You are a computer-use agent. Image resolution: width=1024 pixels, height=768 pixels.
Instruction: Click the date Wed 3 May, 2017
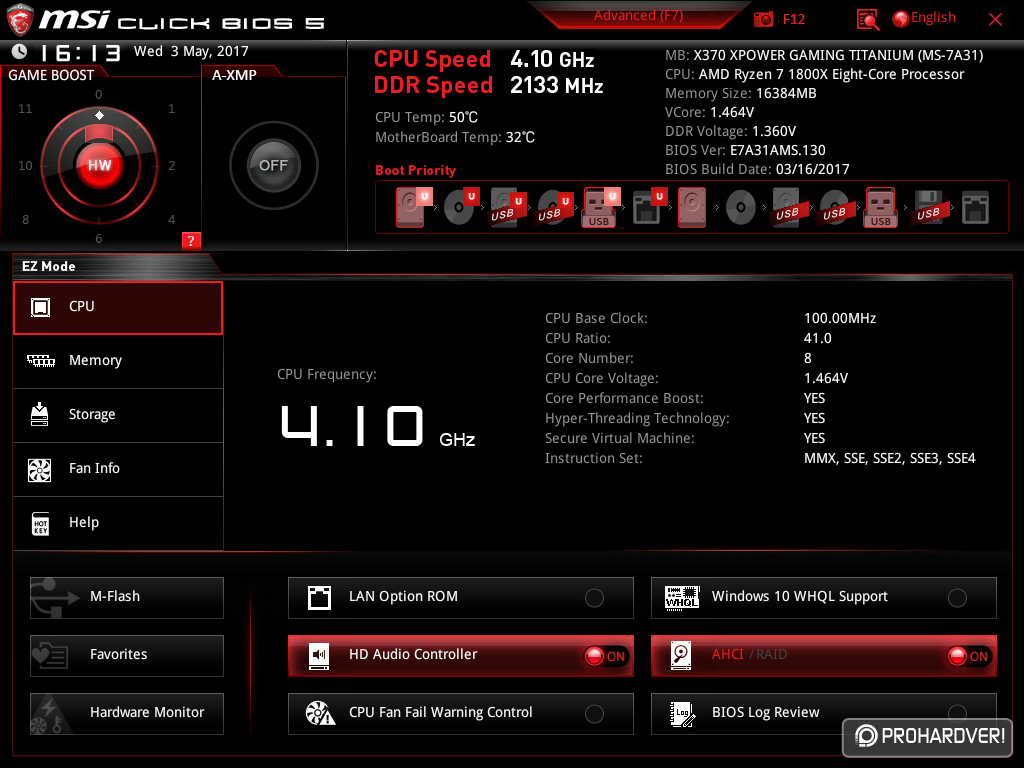tap(191, 51)
